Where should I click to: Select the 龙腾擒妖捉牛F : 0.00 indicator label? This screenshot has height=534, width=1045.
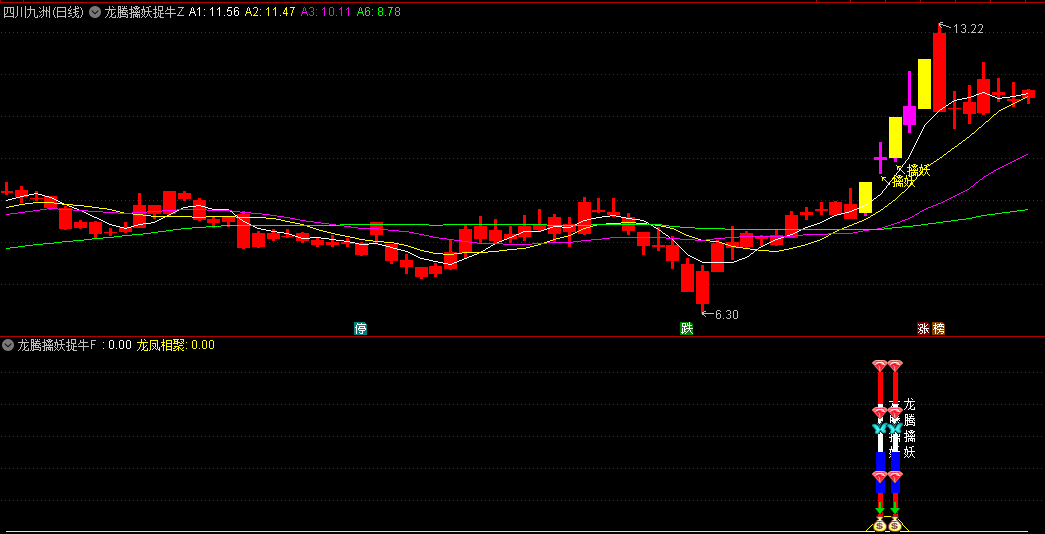[73, 345]
